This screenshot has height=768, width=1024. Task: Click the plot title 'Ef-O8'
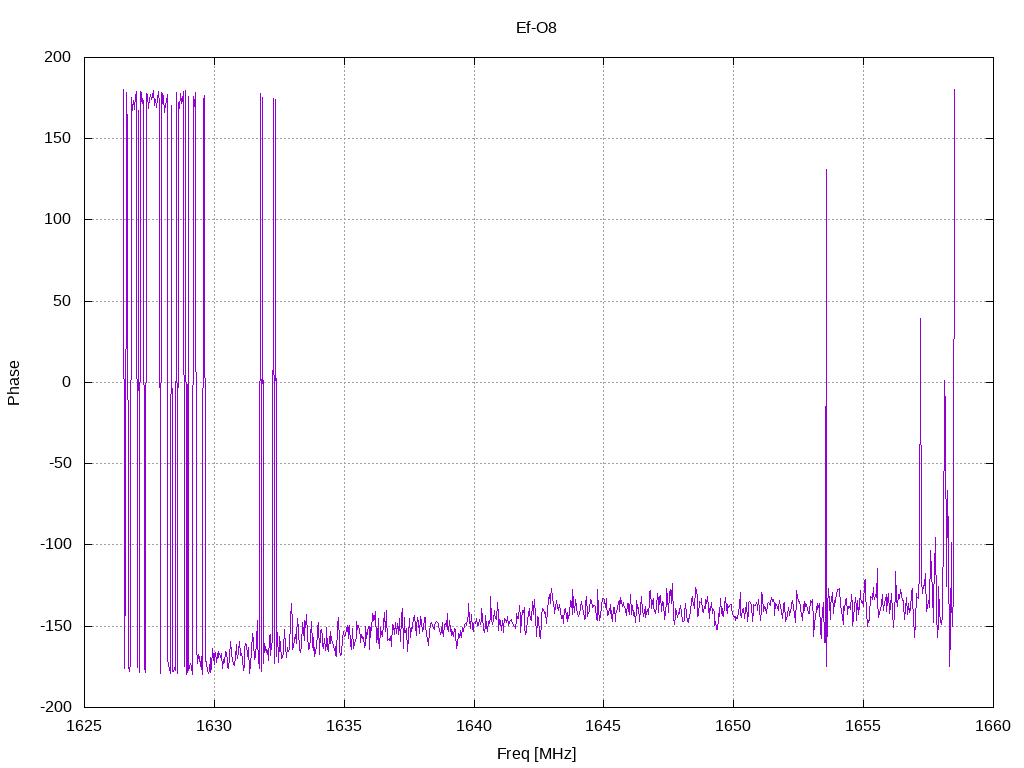[x=536, y=27]
